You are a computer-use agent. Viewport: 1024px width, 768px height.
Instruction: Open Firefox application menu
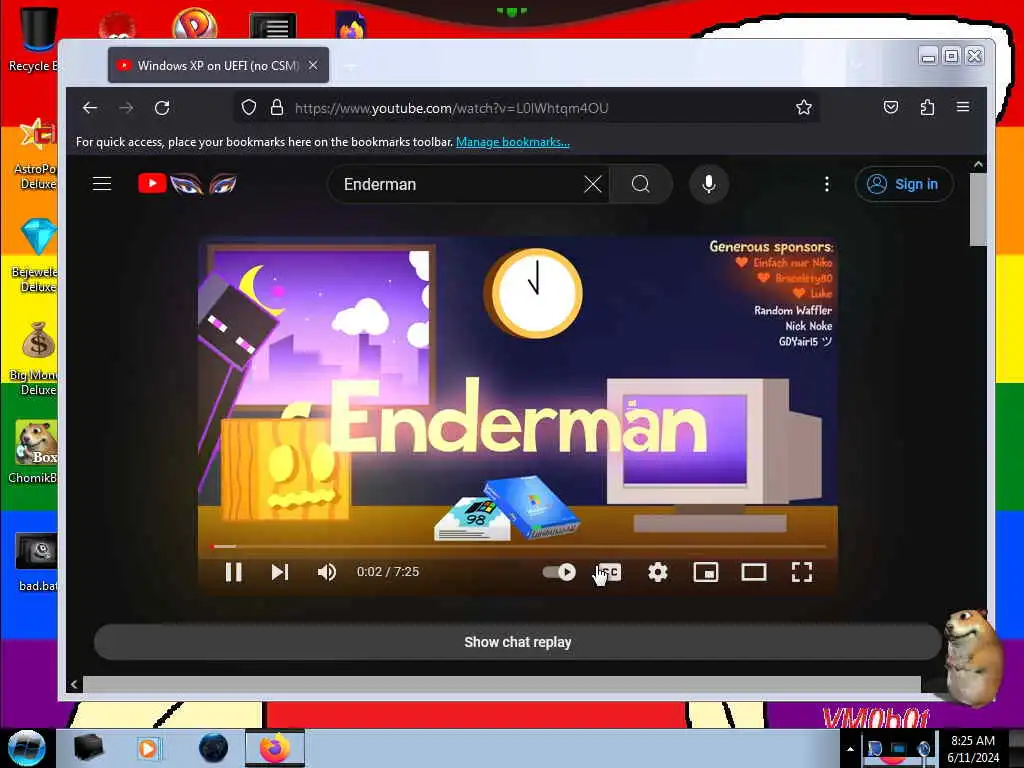(x=963, y=107)
